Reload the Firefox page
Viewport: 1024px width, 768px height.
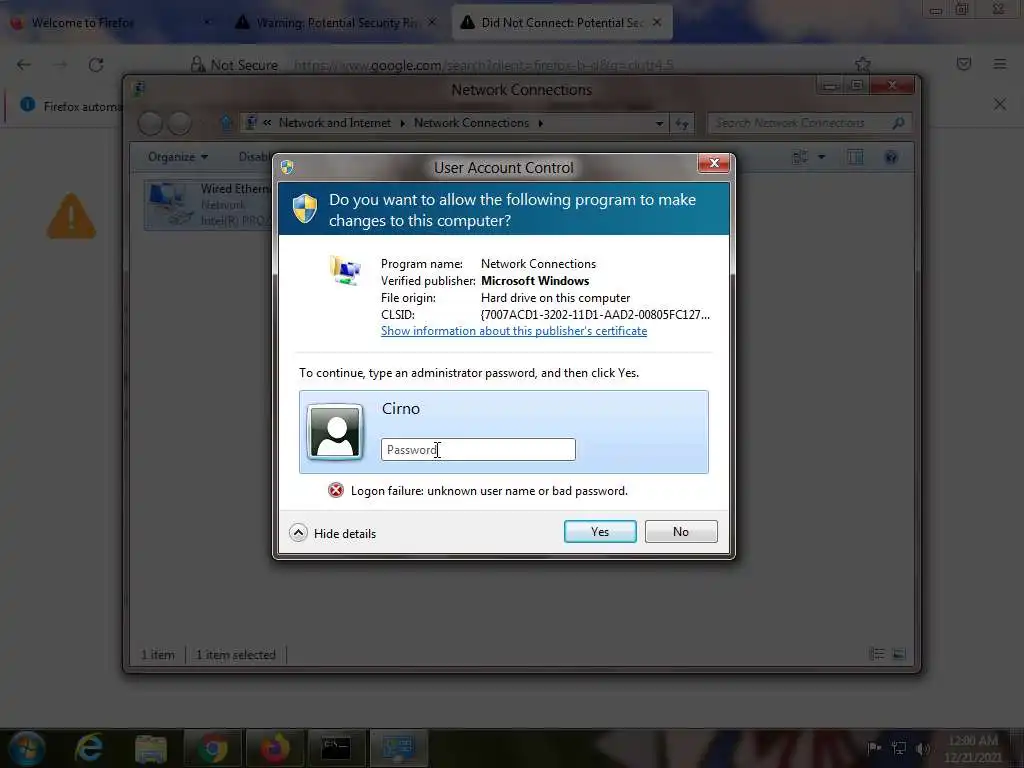point(96,65)
